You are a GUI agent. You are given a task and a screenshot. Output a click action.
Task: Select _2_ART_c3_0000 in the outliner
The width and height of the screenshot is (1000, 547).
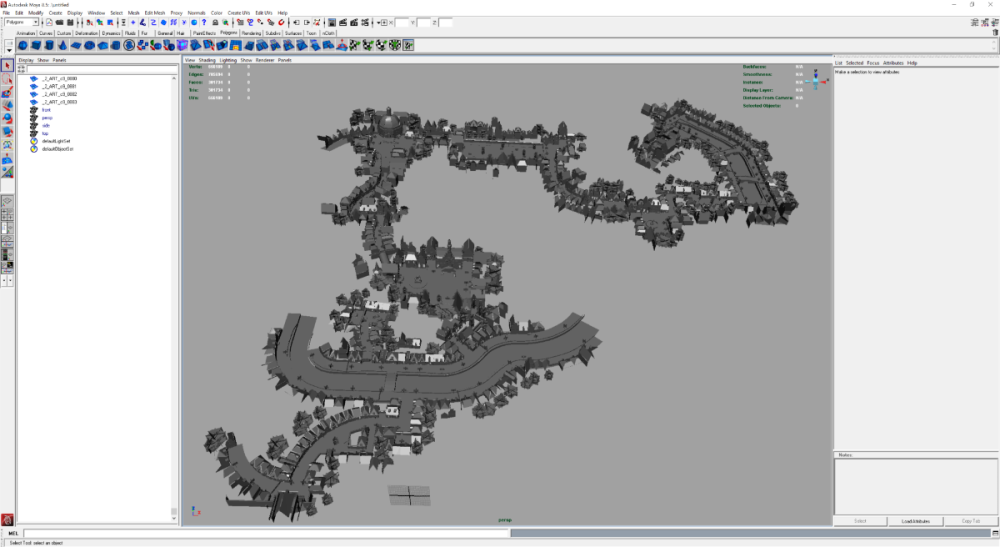[x=59, y=78]
